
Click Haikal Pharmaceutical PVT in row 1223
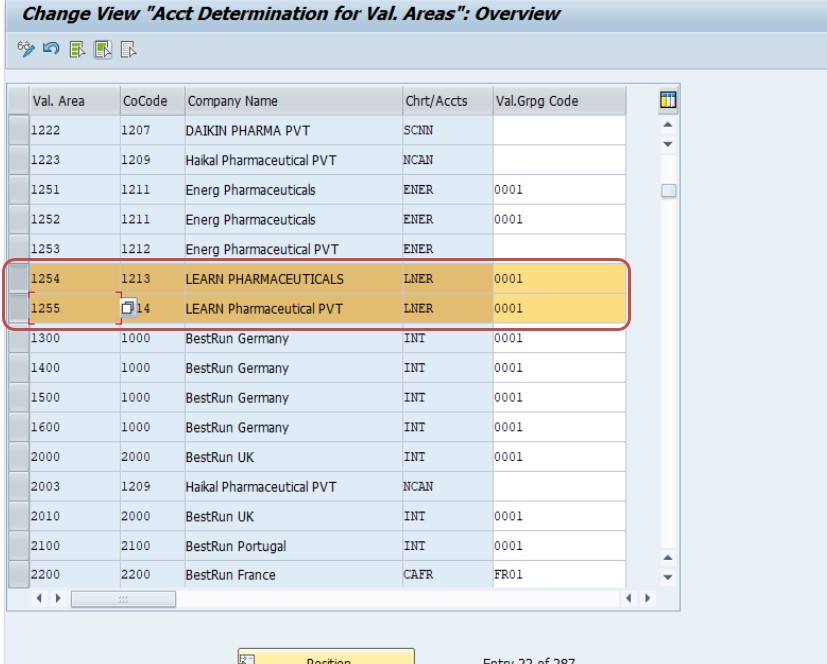click(261, 160)
